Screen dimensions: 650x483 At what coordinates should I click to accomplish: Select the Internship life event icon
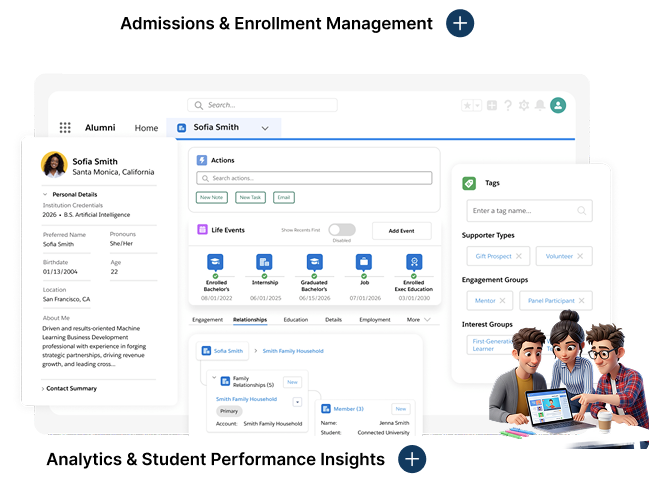pos(264,262)
